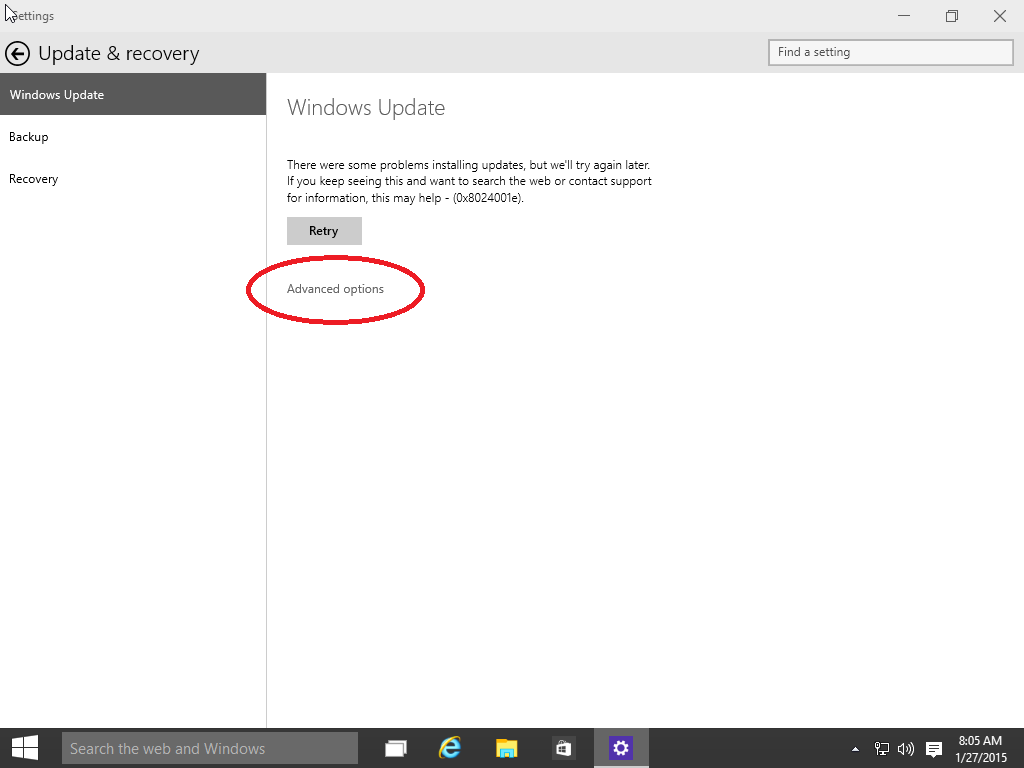Viewport: 1024px width, 768px height.
Task: Open the Backup section
Action: coord(133,136)
